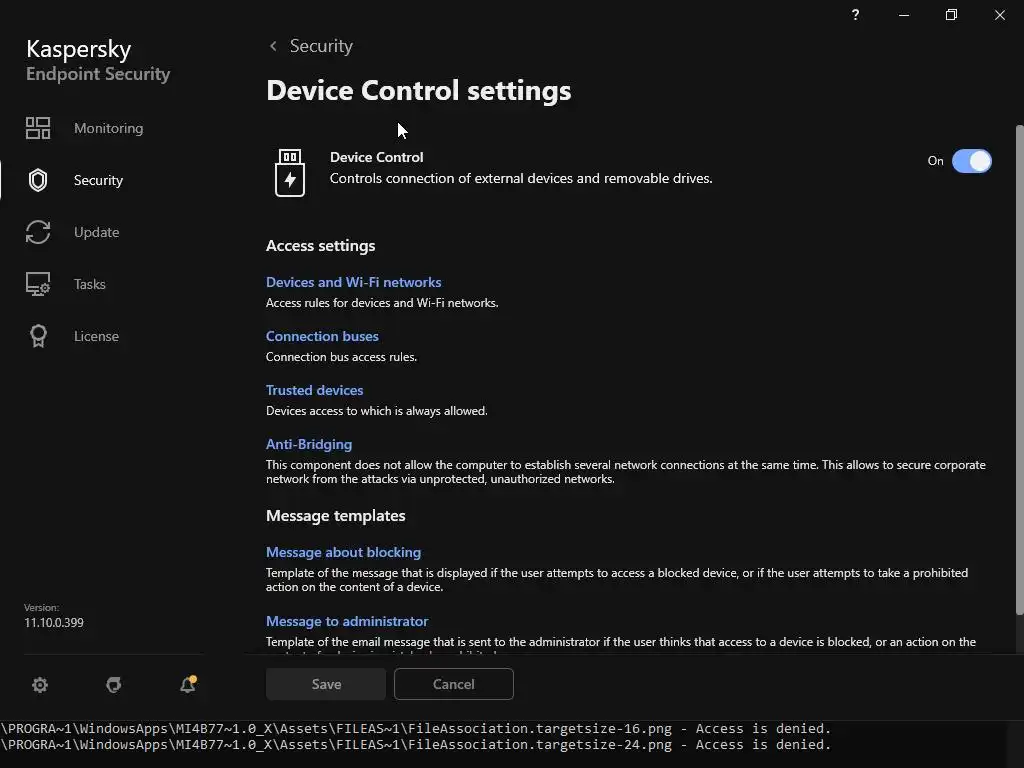The width and height of the screenshot is (1024, 768).
Task: Open Anti-Bridging settings link
Action: (309, 444)
